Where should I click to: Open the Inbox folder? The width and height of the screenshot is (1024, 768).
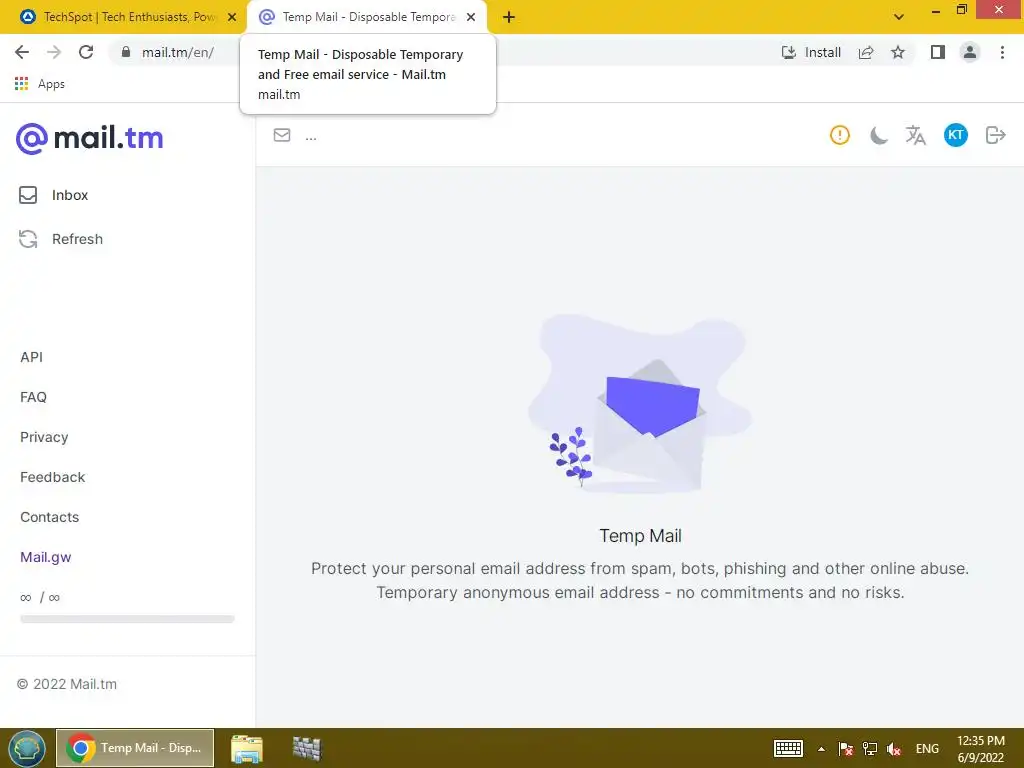click(54, 195)
